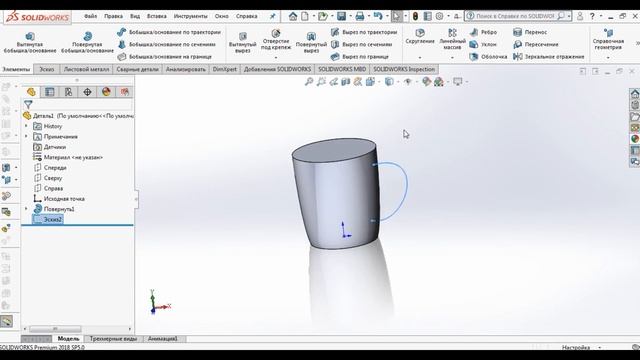Screen dimensions: 640x360
Task: Select Бобышка/основание по траектории
Action: click(169, 32)
